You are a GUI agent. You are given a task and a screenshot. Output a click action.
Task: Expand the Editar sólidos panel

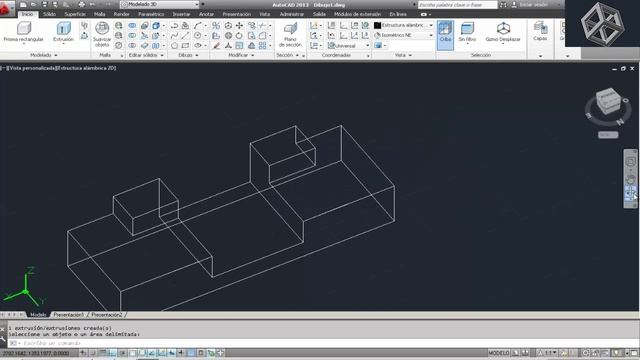pos(146,55)
